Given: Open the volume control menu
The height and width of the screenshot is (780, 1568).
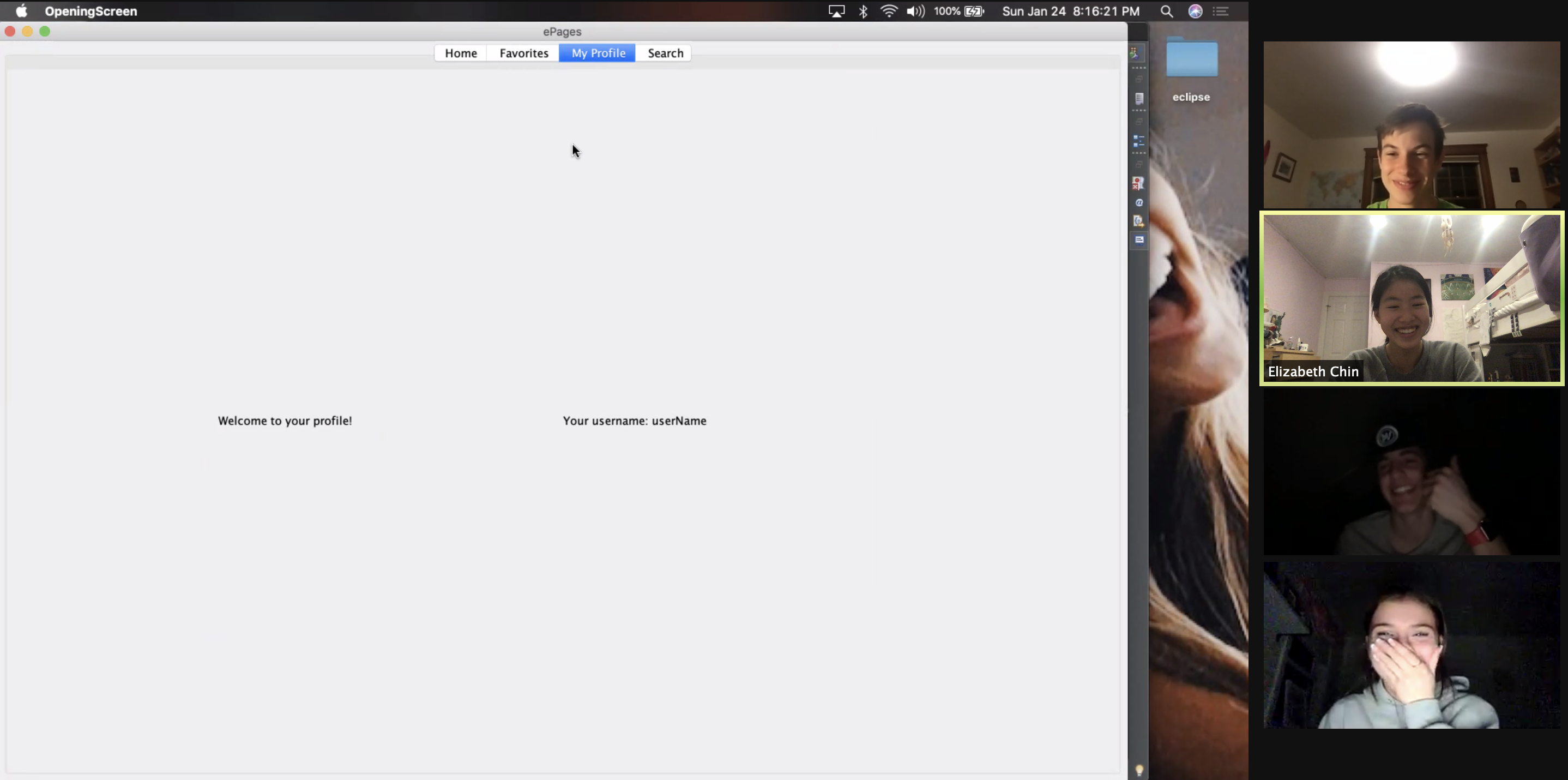Looking at the screenshot, I should point(915,11).
